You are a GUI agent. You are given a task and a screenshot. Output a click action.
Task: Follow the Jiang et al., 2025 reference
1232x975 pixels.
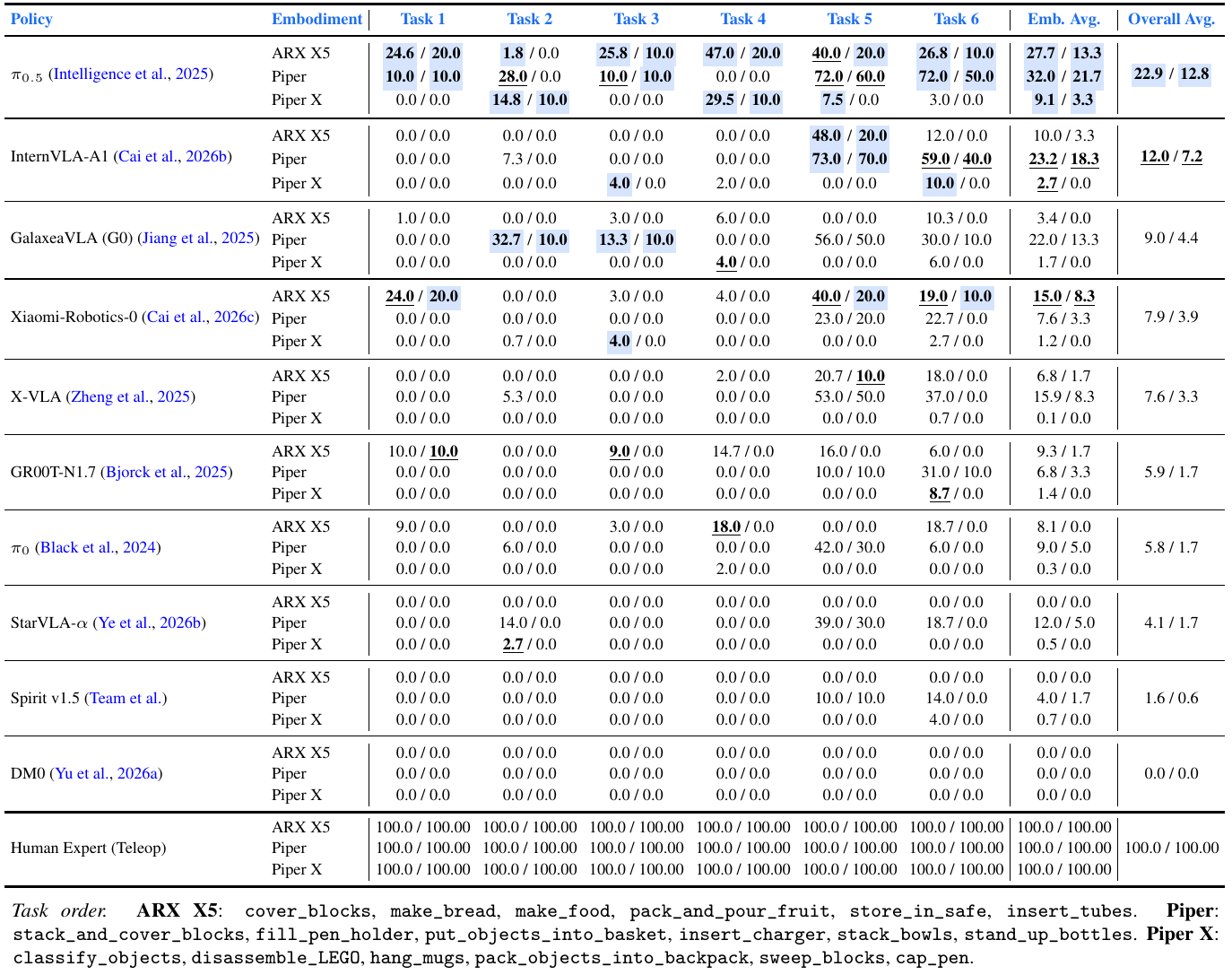[x=199, y=238]
